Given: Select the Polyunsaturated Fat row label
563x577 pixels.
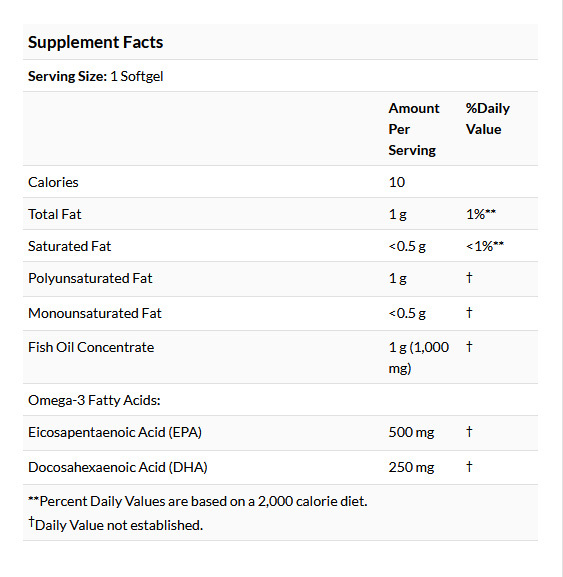Looking at the screenshot, I should coord(90,279).
